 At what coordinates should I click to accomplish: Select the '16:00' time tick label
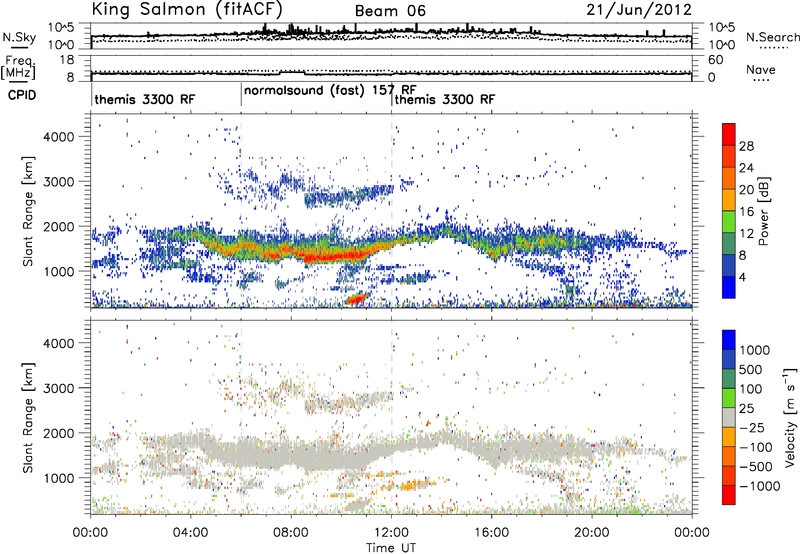click(491, 533)
